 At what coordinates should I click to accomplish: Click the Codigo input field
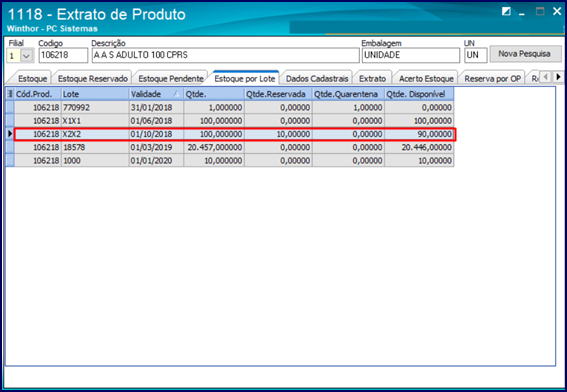click(63, 55)
